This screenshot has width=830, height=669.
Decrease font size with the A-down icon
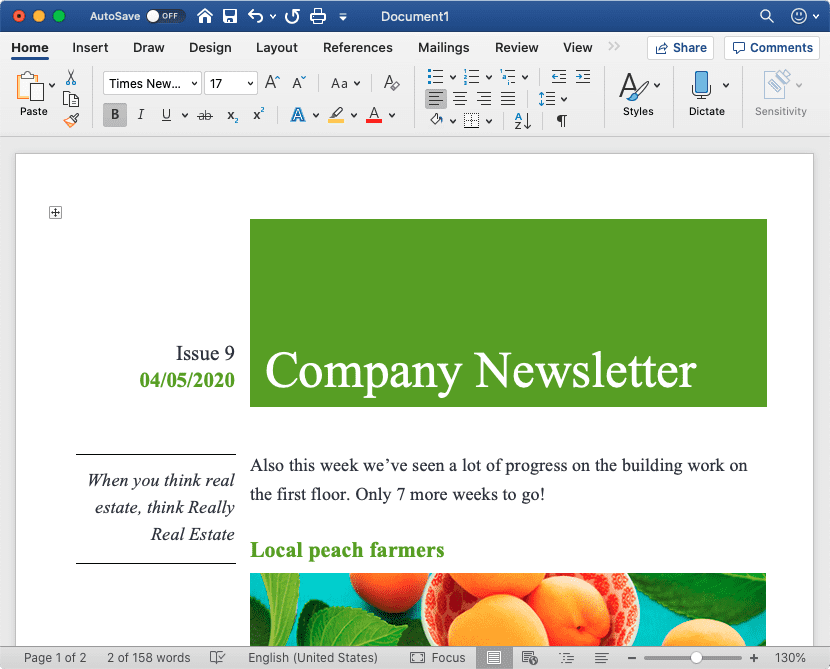pyautogui.click(x=299, y=83)
